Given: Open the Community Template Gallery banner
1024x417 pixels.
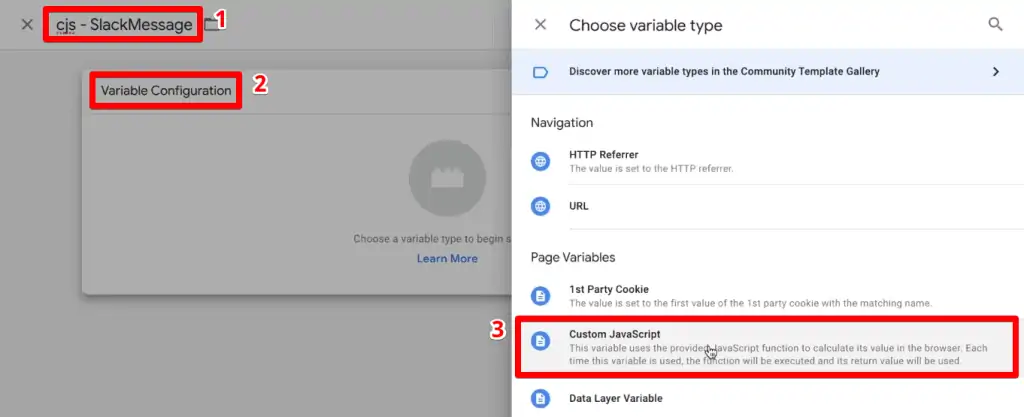Looking at the screenshot, I should pos(768,72).
